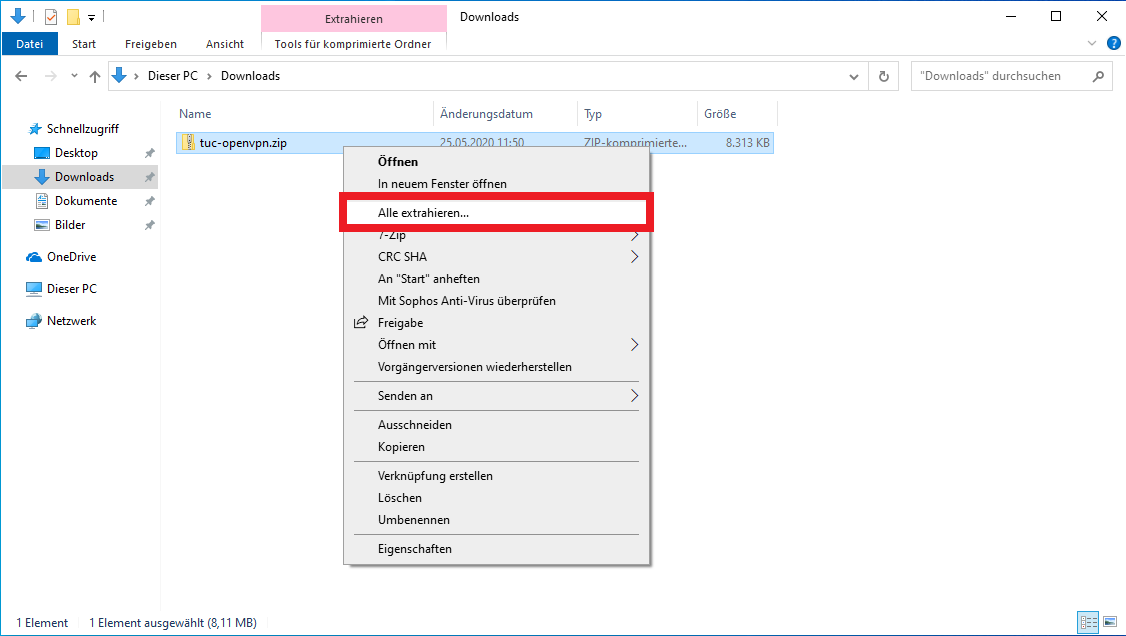This screenshot has width=1126, height=636.
Task: Sort files by Änderungsdatum column header
Action: [x=486, y=114]
